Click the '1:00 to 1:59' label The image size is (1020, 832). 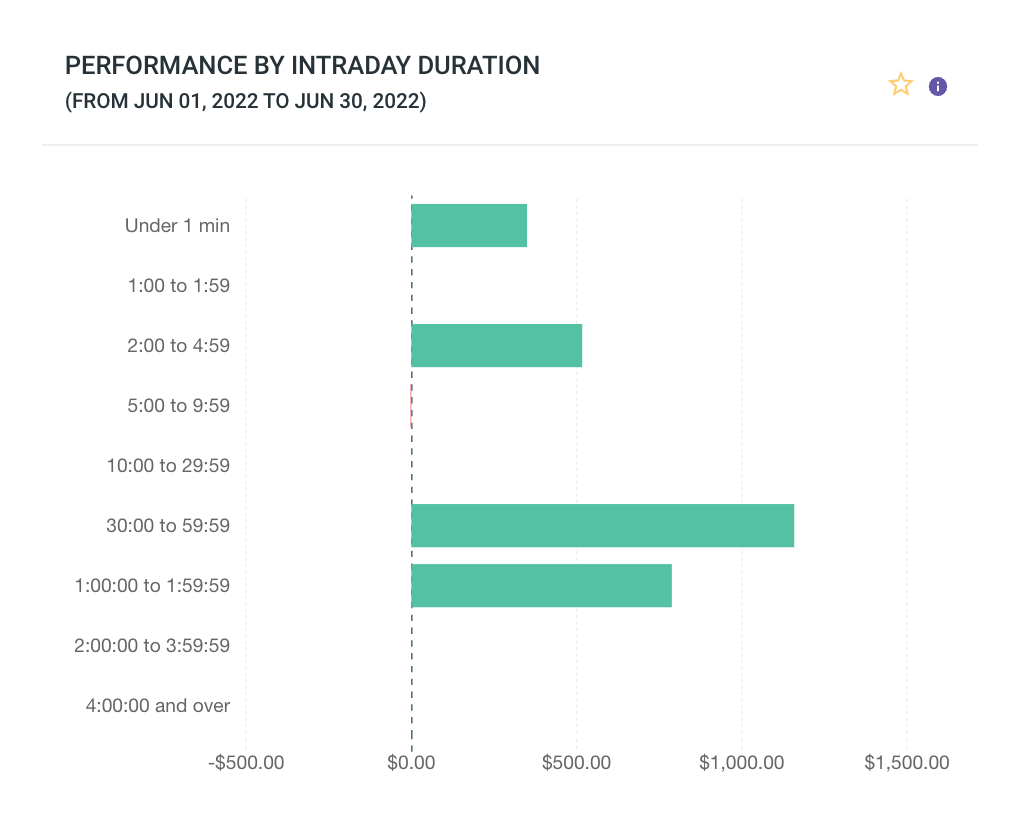[x=179, y=286]
